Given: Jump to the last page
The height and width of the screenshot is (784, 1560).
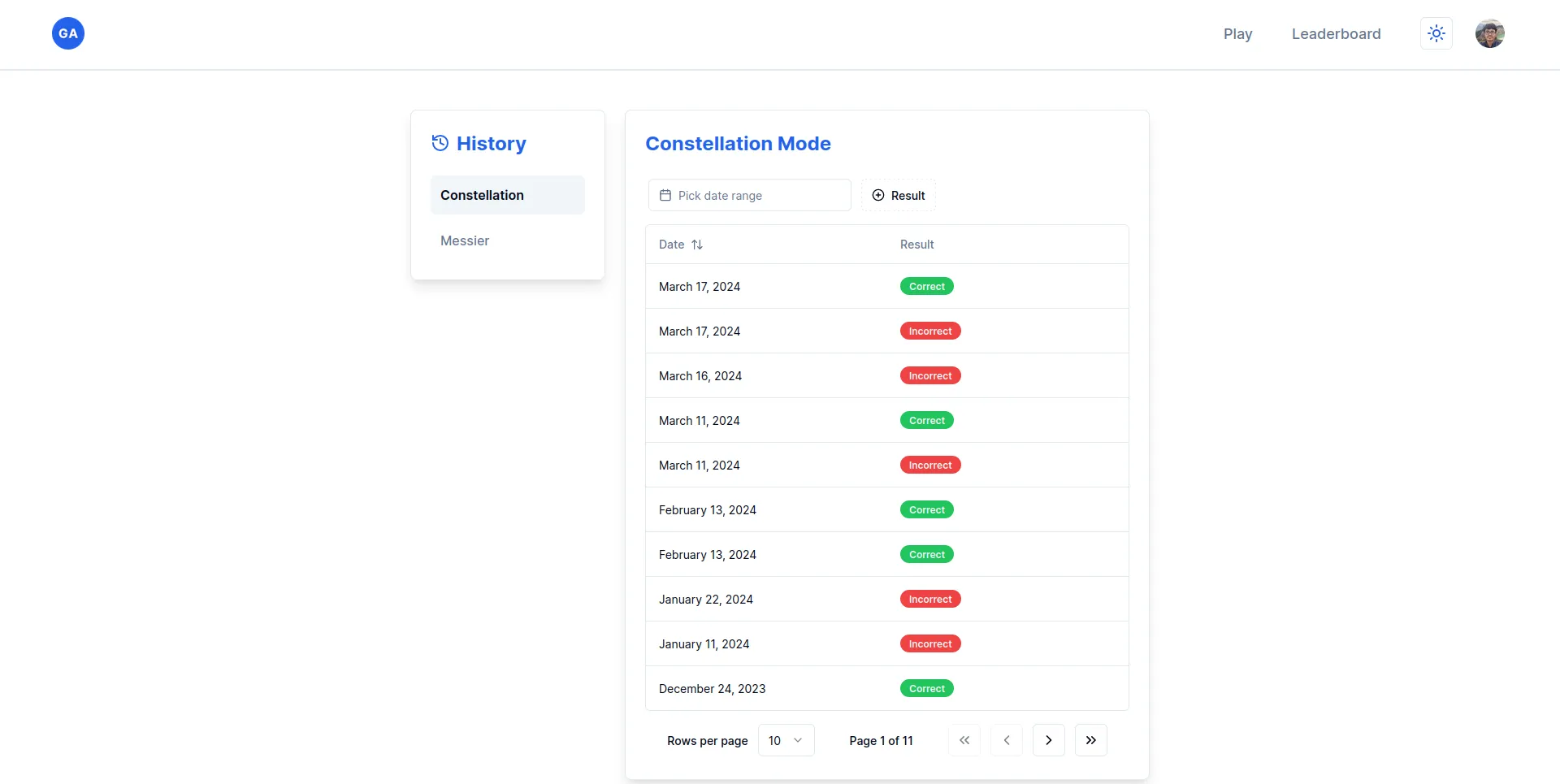Looking at the screenshot, I should [1090, 740].
